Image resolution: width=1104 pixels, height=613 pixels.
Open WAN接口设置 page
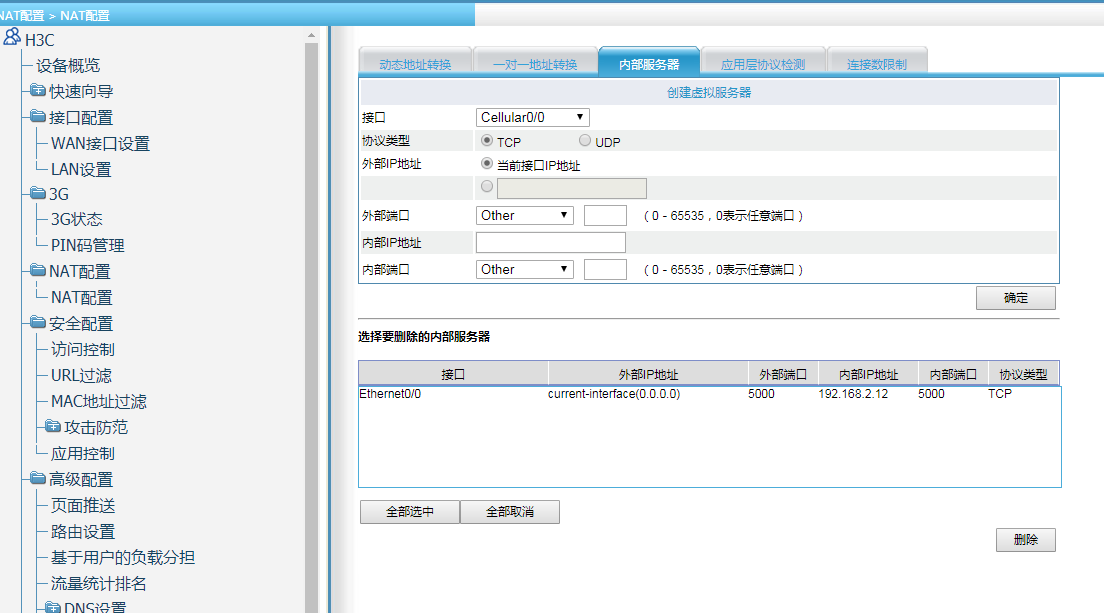[100, 144]
